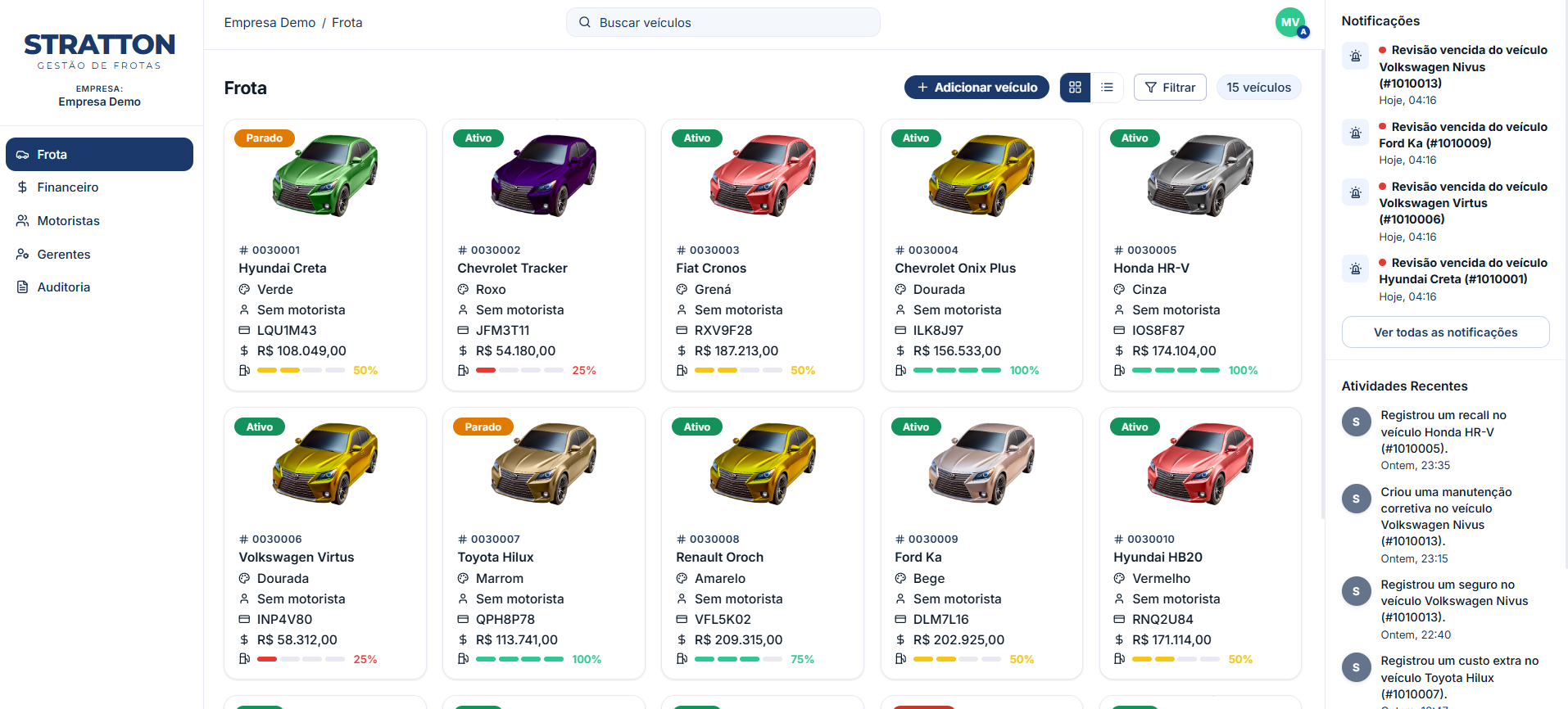Click the color palette icon on Fiat Cronos
The width and height of the screenshot is (1568, 709).
tap(682, 290)
